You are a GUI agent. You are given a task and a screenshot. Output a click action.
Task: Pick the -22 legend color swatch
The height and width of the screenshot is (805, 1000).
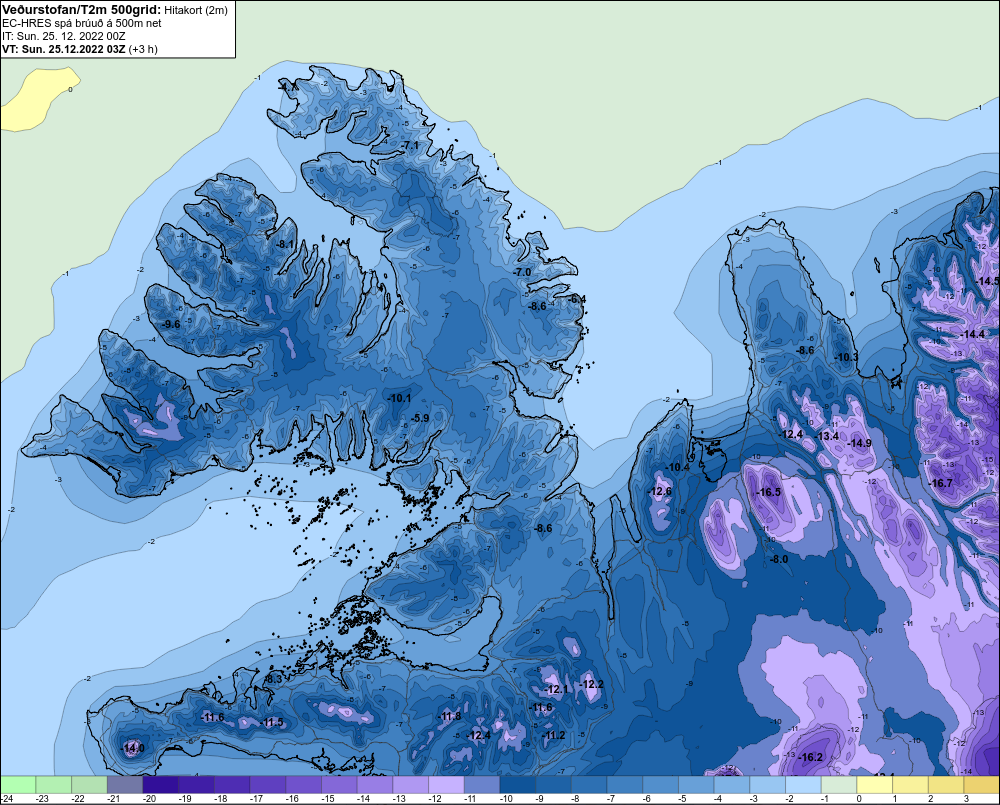89,785
